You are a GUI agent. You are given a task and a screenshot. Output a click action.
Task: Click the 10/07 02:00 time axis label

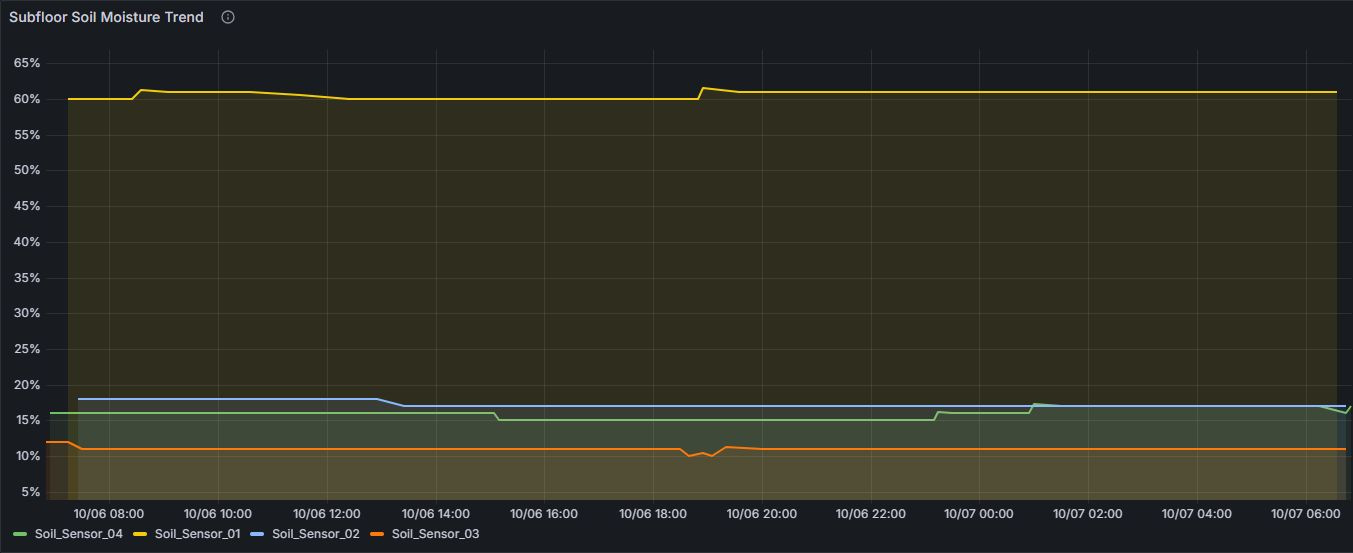(x=1088, y=514)
